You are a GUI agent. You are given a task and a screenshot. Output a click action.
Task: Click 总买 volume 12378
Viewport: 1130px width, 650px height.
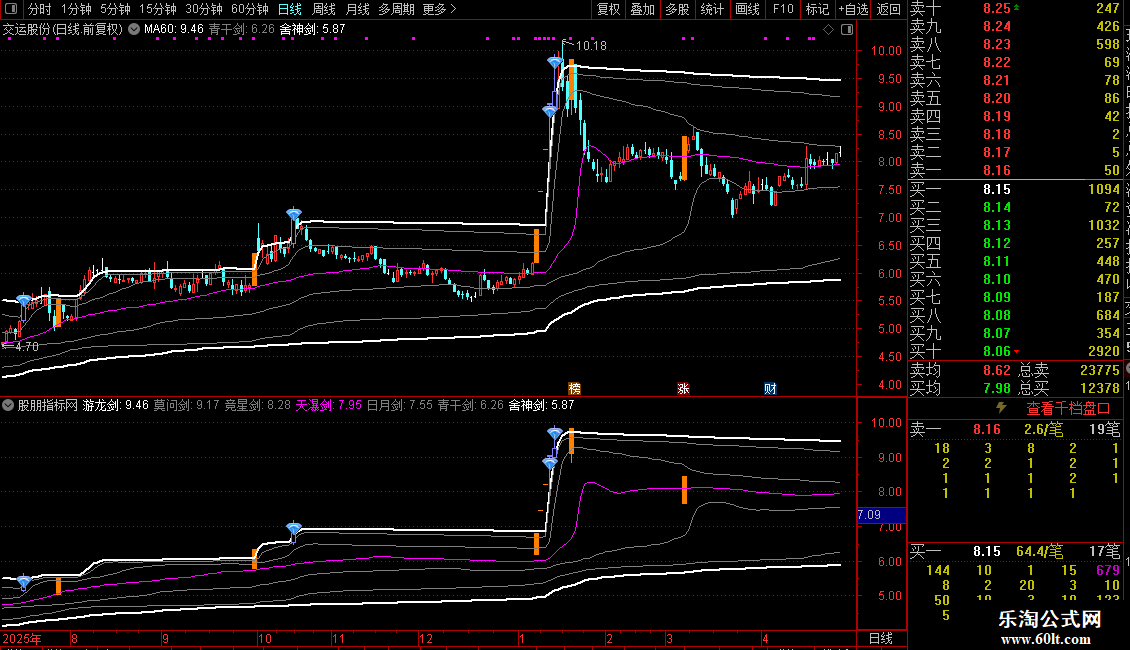click(1100, 388)
